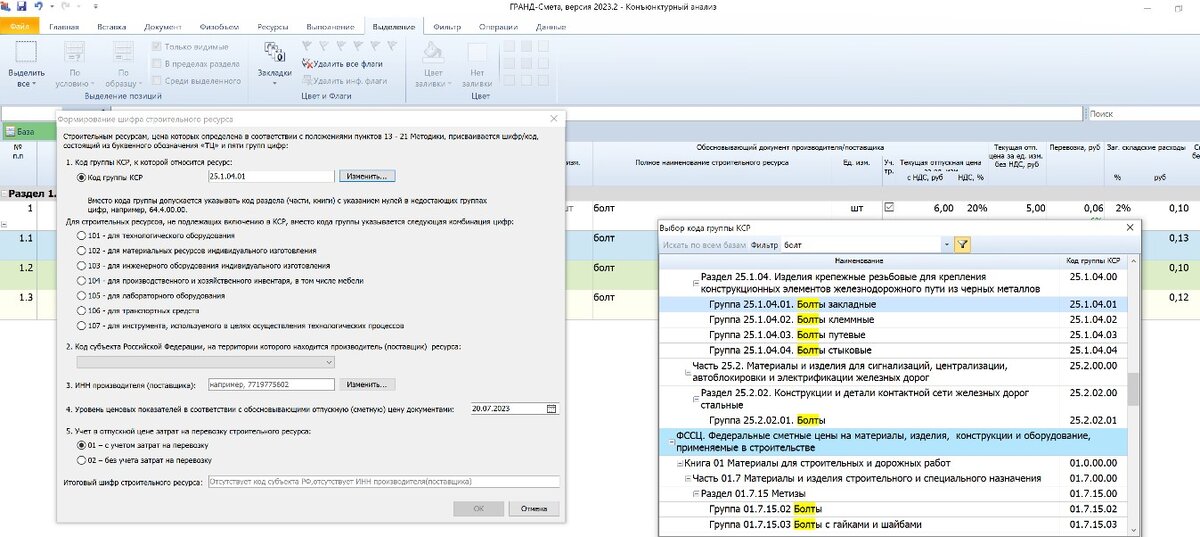
Task: Click 'Изменить...' next to КСР code 25.1.04.01
Action: 367,176
